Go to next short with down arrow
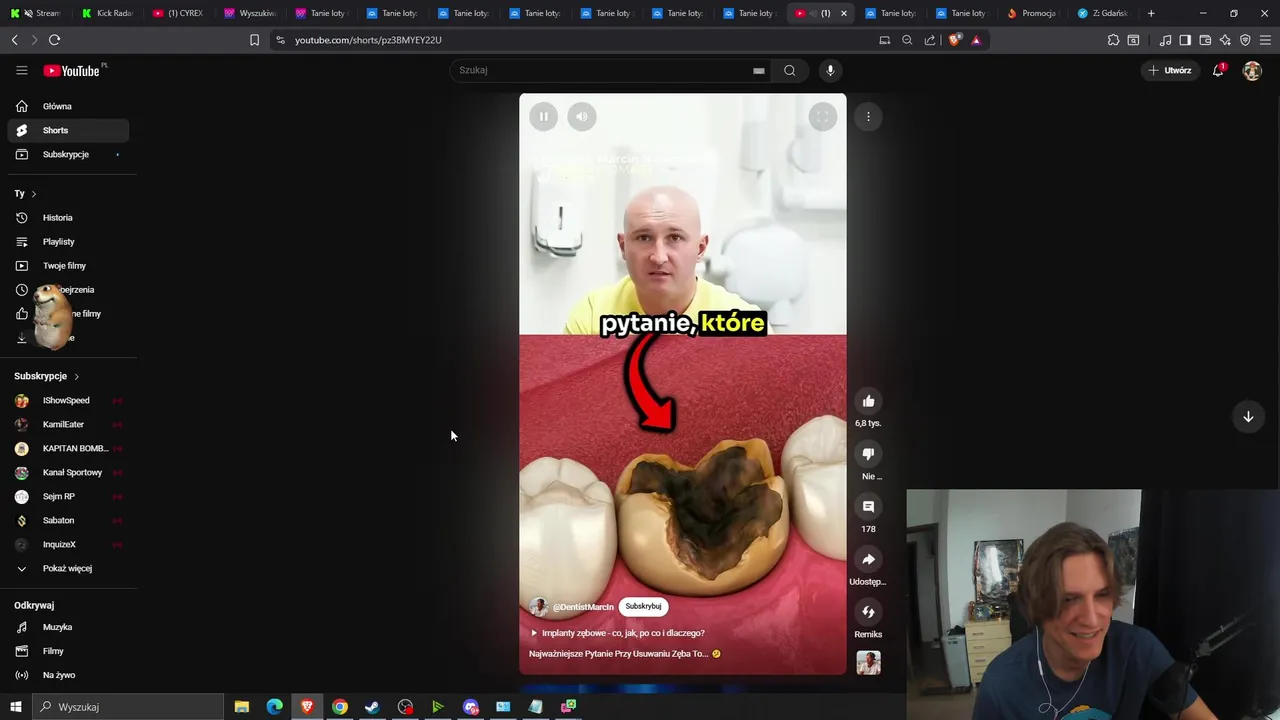 click(1248, 417)
